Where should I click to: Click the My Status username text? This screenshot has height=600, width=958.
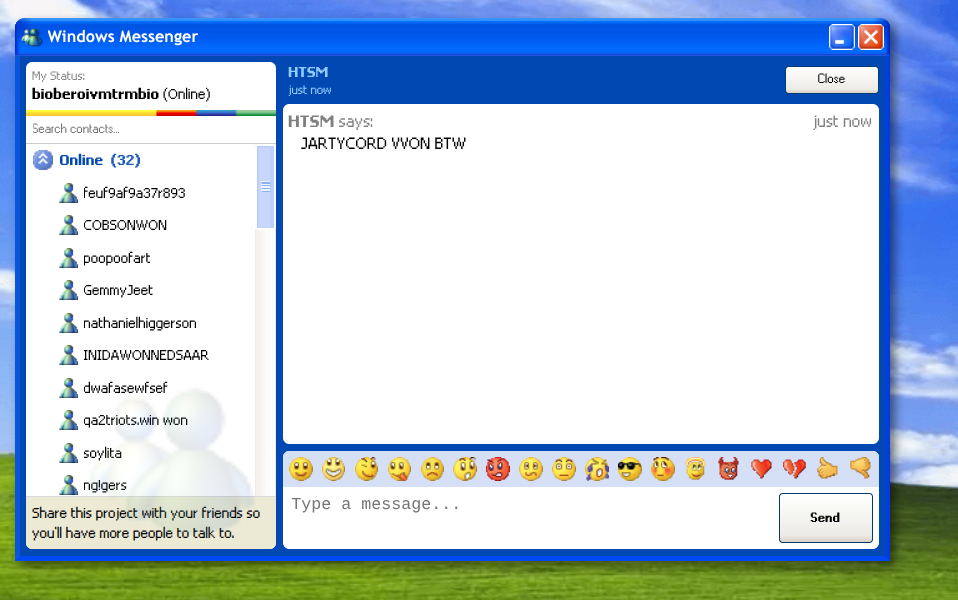[x=95, y=94]
